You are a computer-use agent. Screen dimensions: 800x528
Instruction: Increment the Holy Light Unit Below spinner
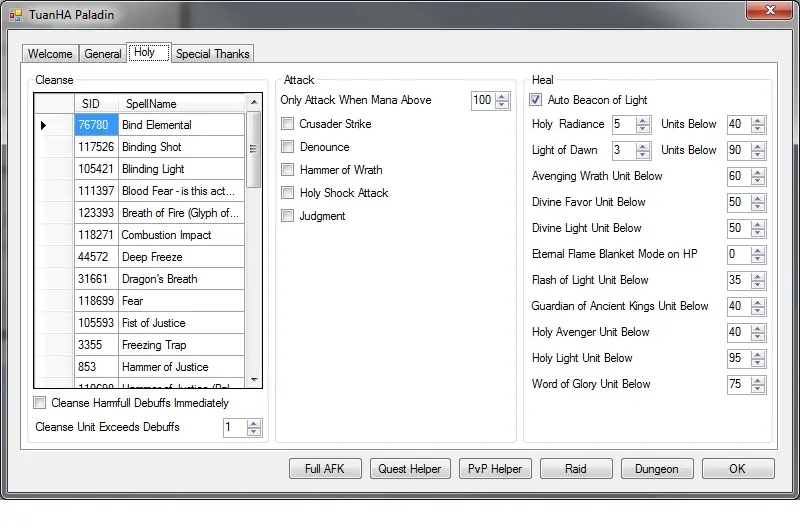click(758, 354)
